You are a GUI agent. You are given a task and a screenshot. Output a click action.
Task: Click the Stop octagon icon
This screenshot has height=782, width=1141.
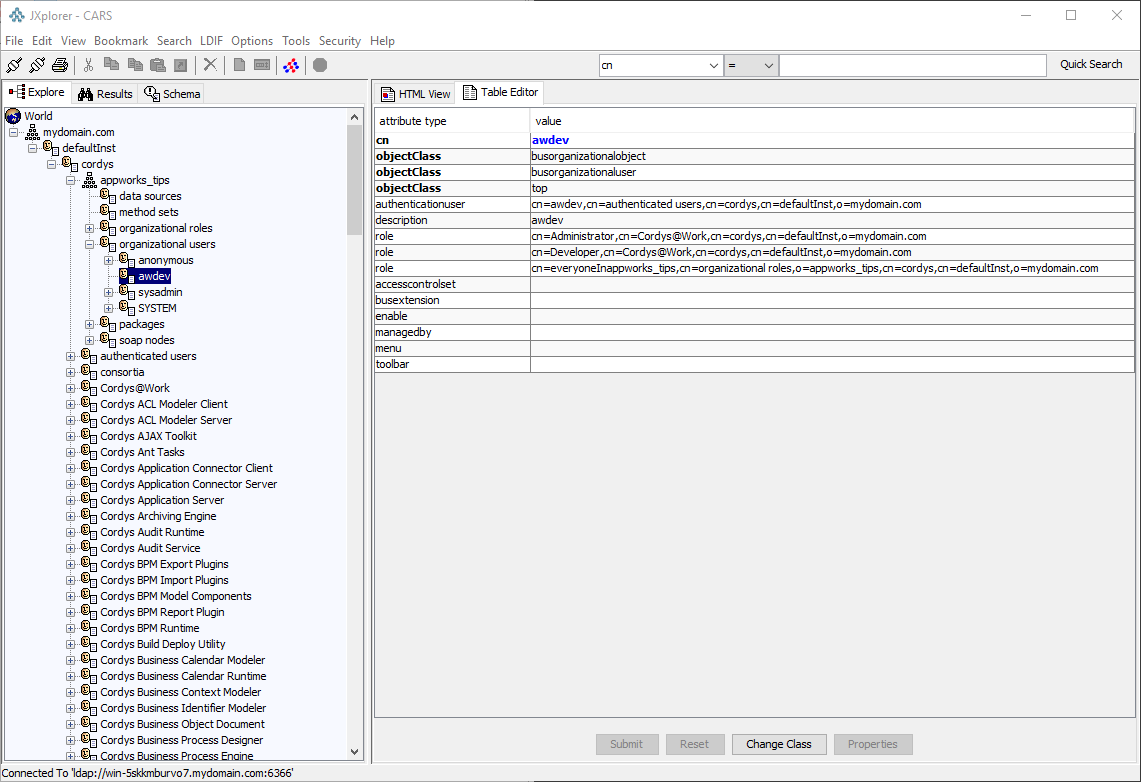(319, 65)
